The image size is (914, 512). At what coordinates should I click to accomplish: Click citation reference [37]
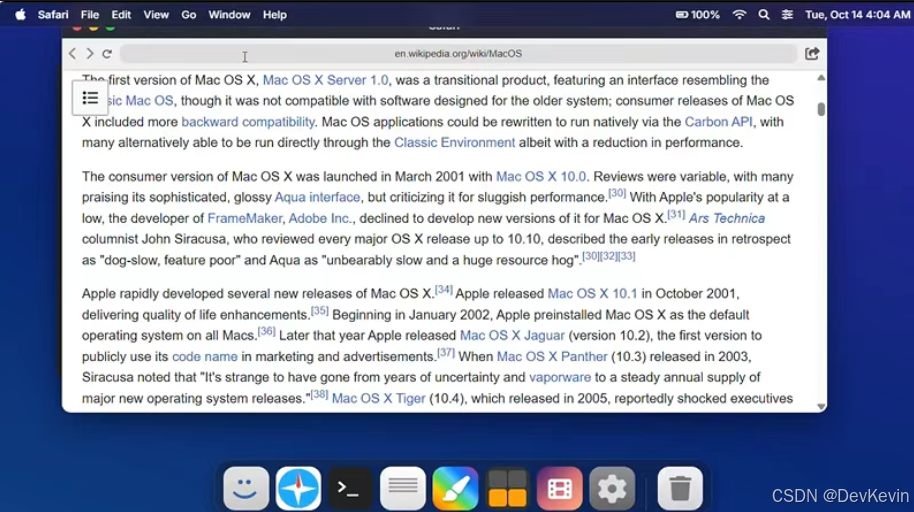click(x=446, y=352)
